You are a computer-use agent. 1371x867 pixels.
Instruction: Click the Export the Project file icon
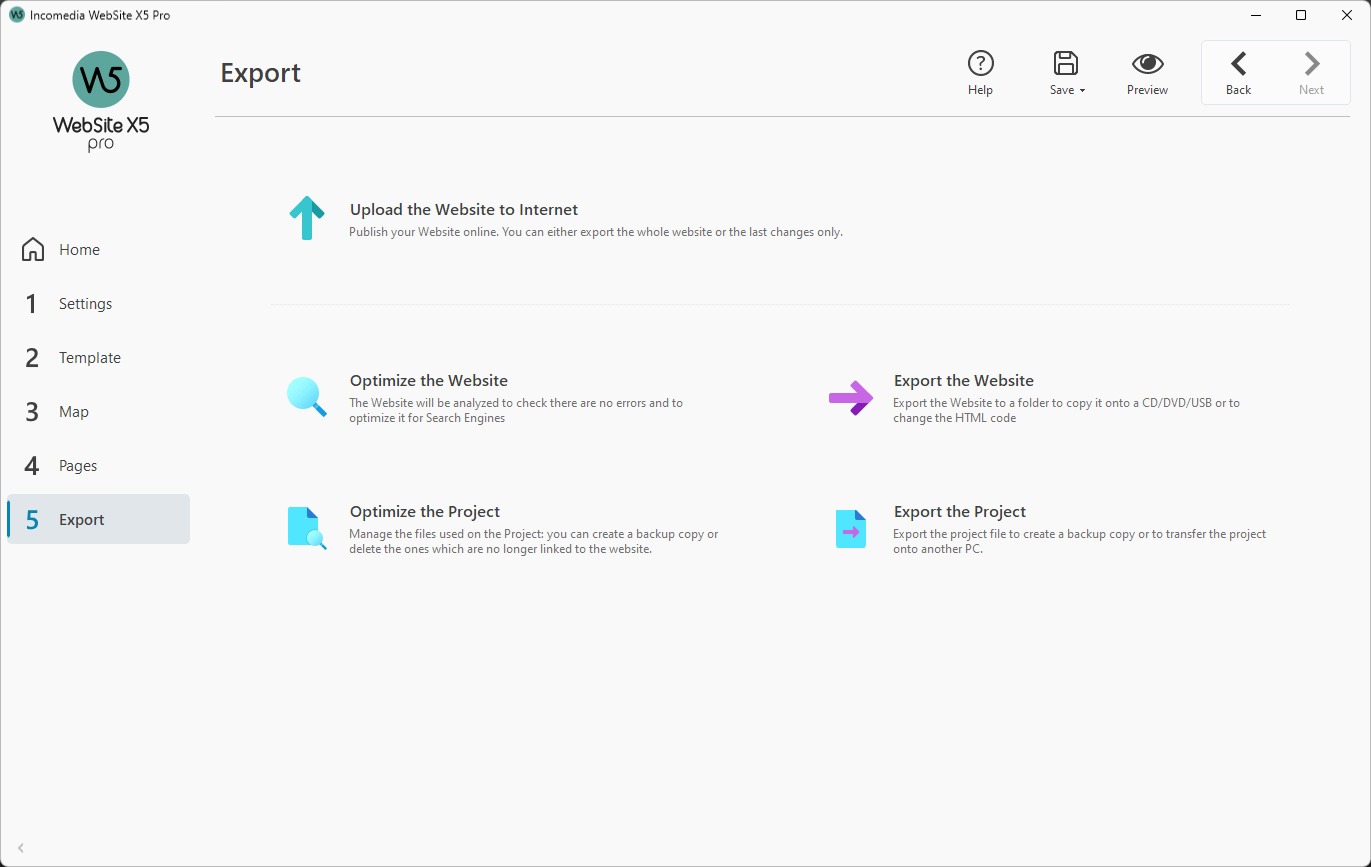click(x=850, y=528)
